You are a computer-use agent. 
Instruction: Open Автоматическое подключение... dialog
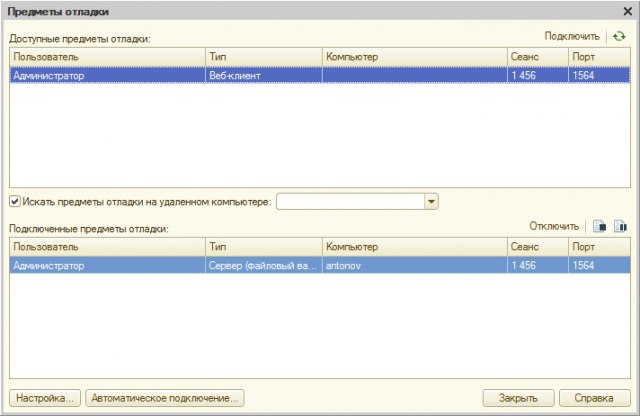(164, 398)
